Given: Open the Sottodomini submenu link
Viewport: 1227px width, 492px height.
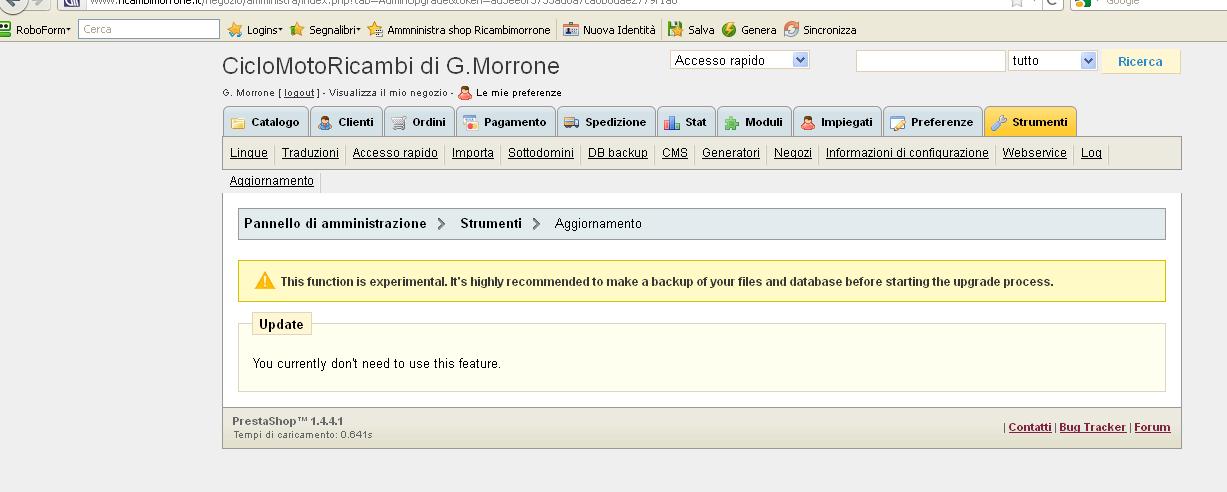Looking at the screenshot, I should point(541,153).
